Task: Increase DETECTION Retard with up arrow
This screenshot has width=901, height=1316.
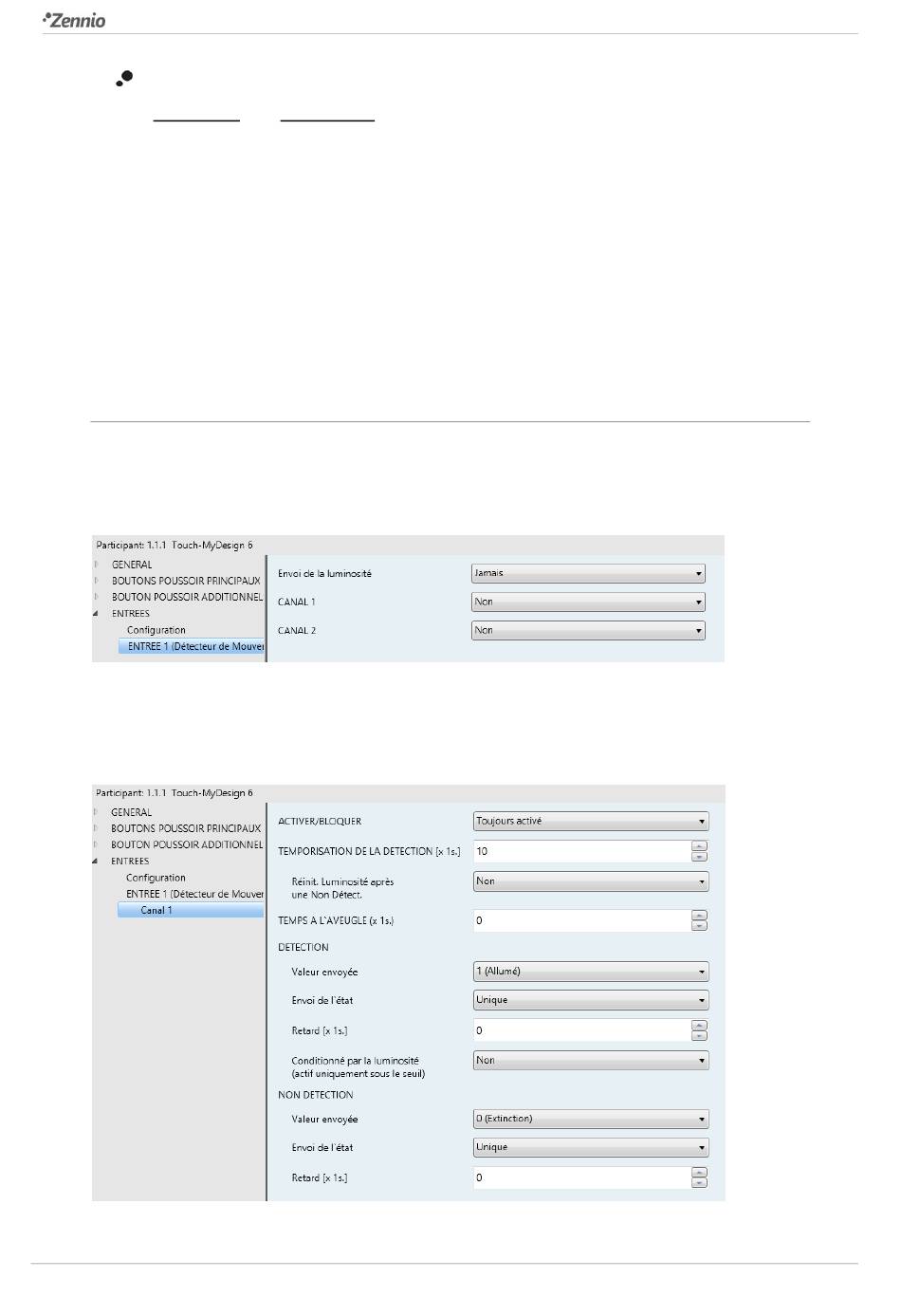Action: pos(700,1026)
